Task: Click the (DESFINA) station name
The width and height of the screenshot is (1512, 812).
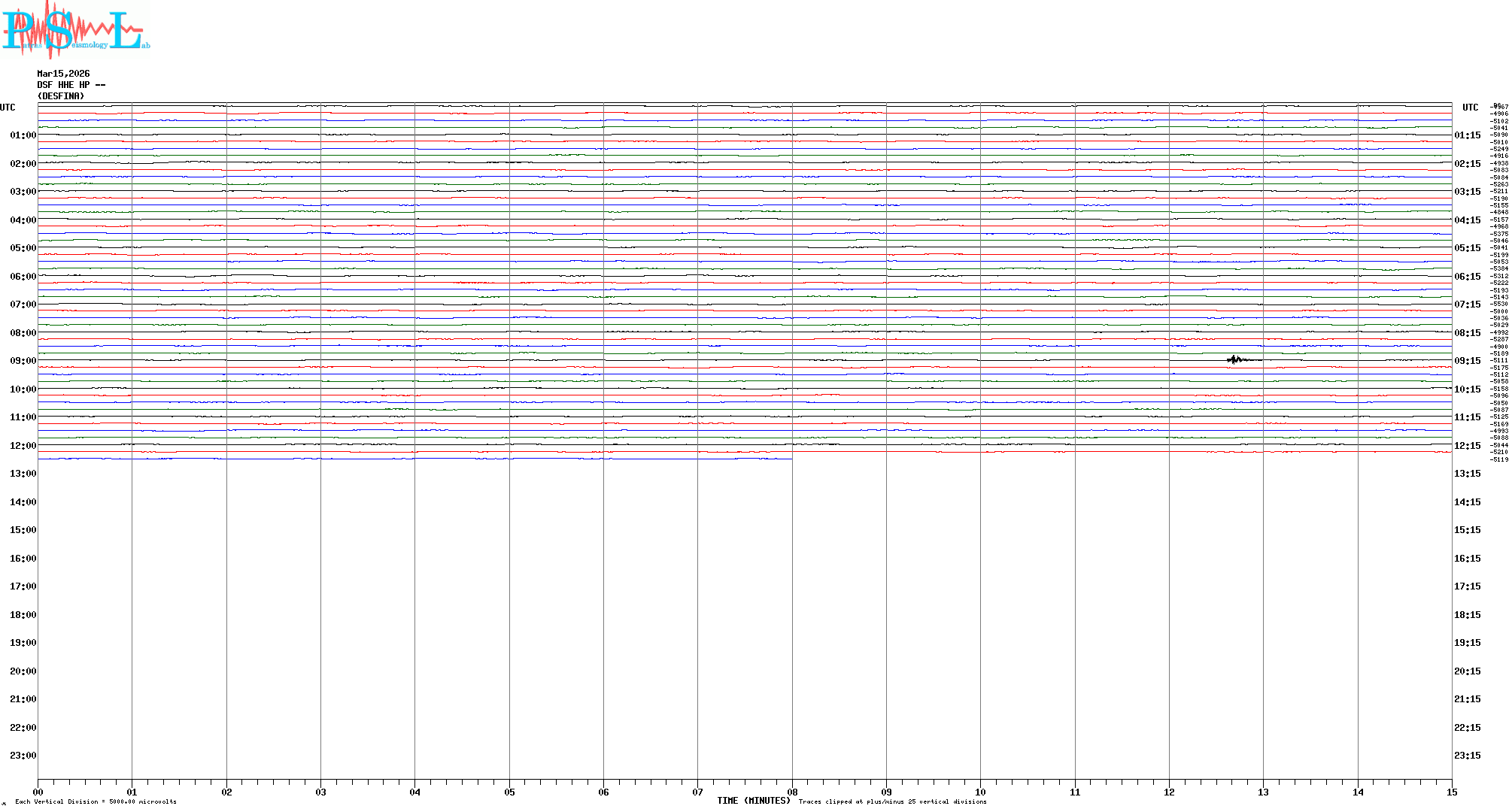Action: pos(61,96)
